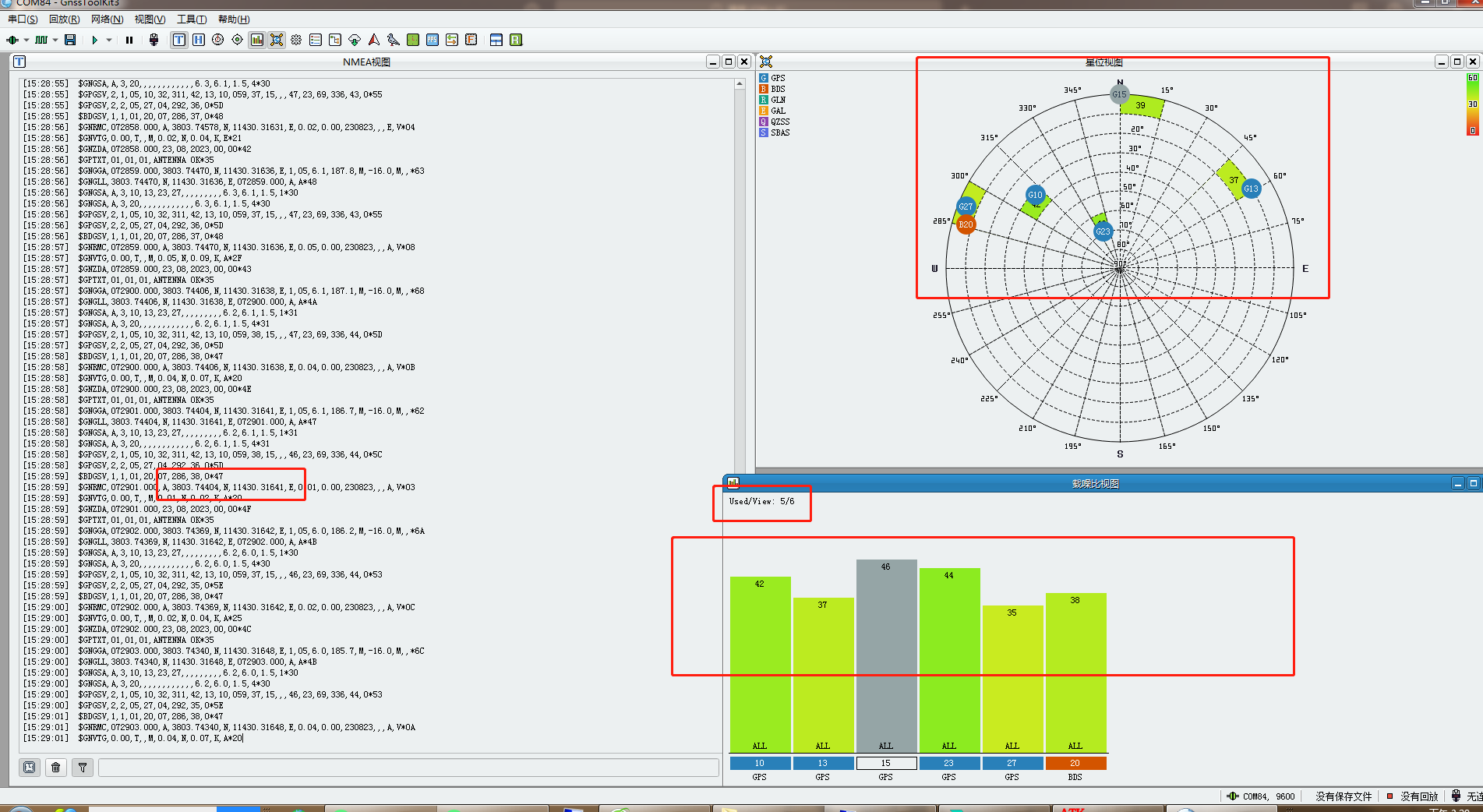Image resolution: width=1483 pixels, height=812 pixels.
Task: Toggle GLN constellation in sky view legend
Action: (772, 100)
